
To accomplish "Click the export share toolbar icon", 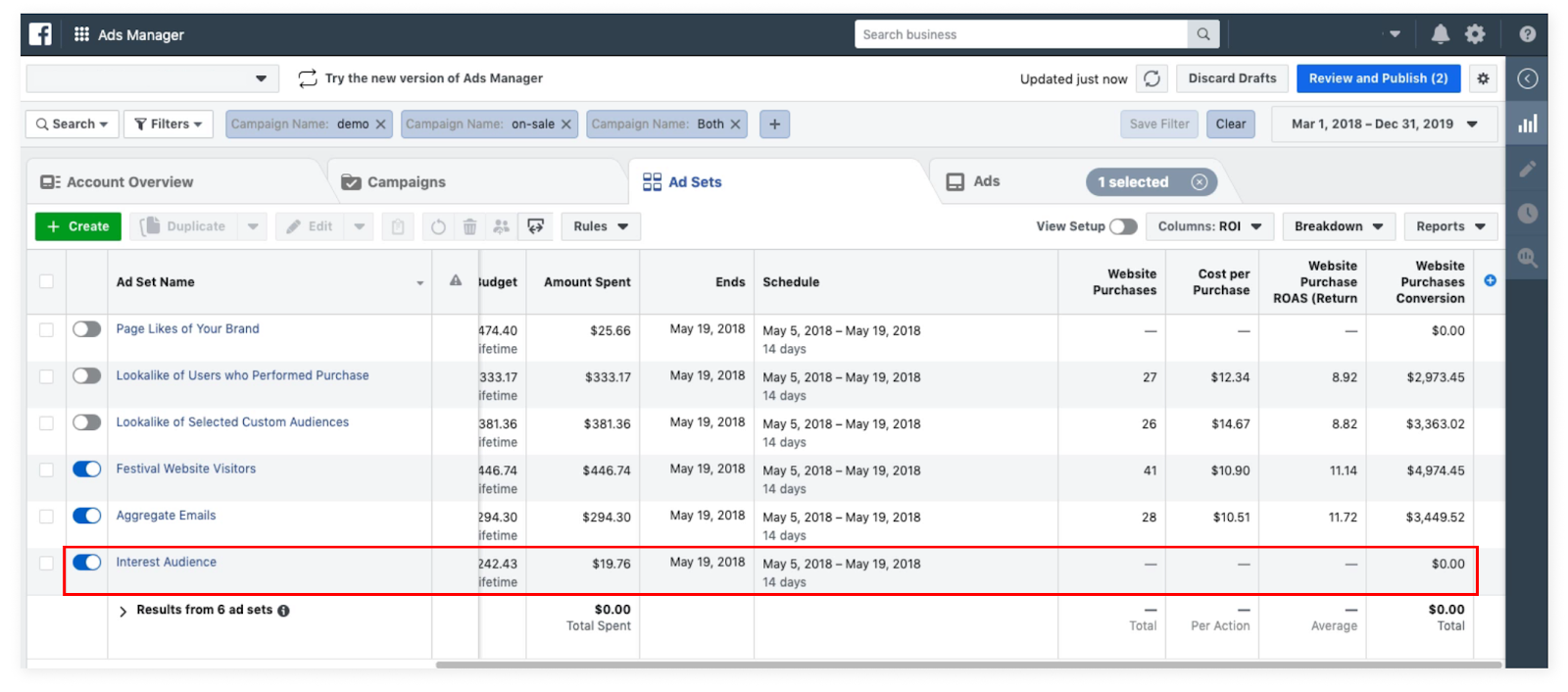I will coord(535,226).
